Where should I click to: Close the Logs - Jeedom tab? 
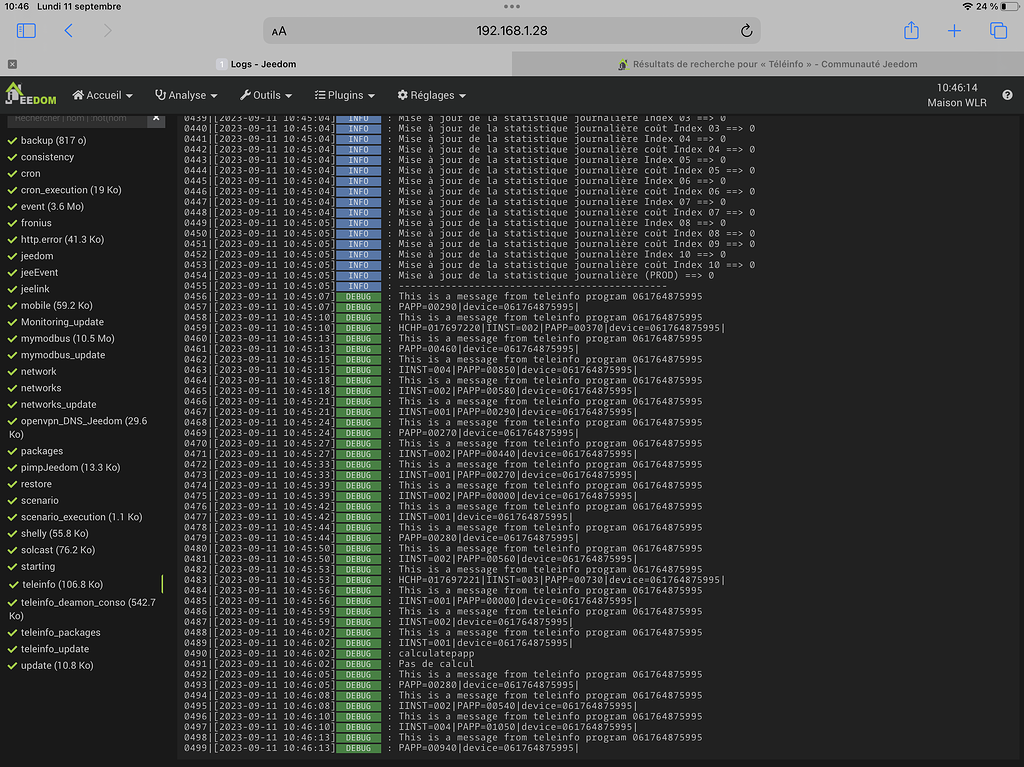point(12,64)
